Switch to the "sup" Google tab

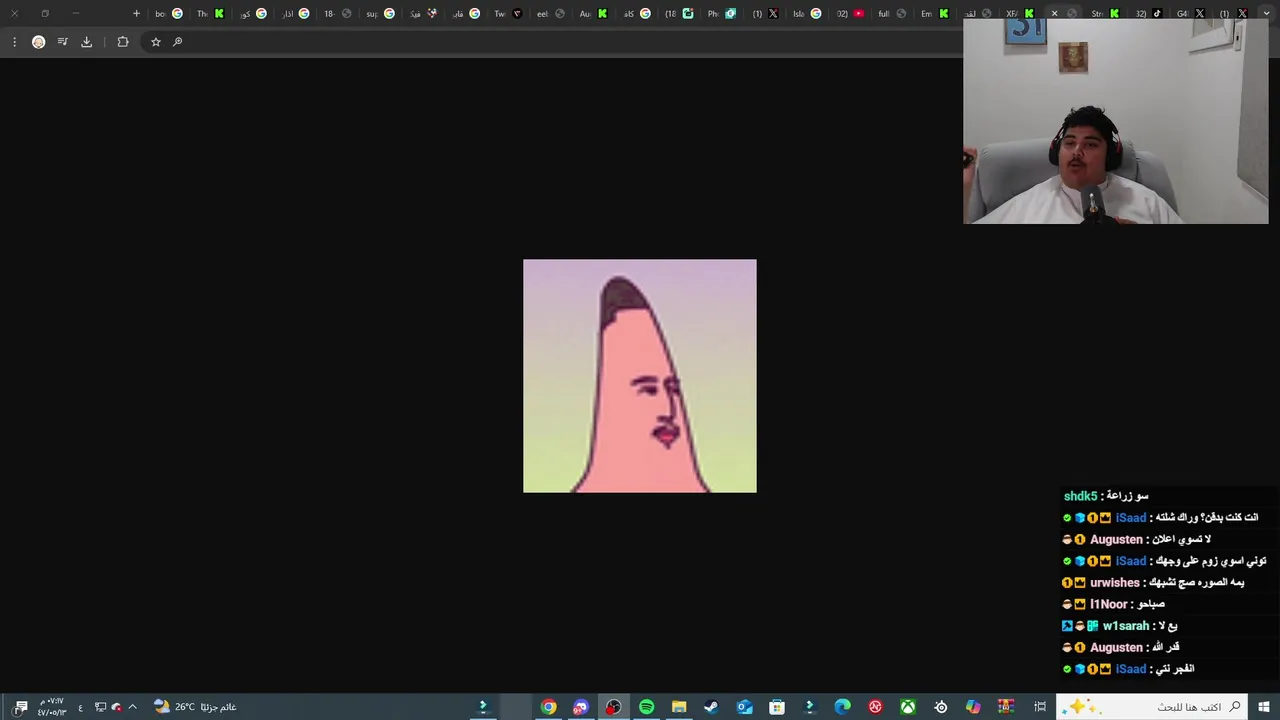[x=380, y=13]
